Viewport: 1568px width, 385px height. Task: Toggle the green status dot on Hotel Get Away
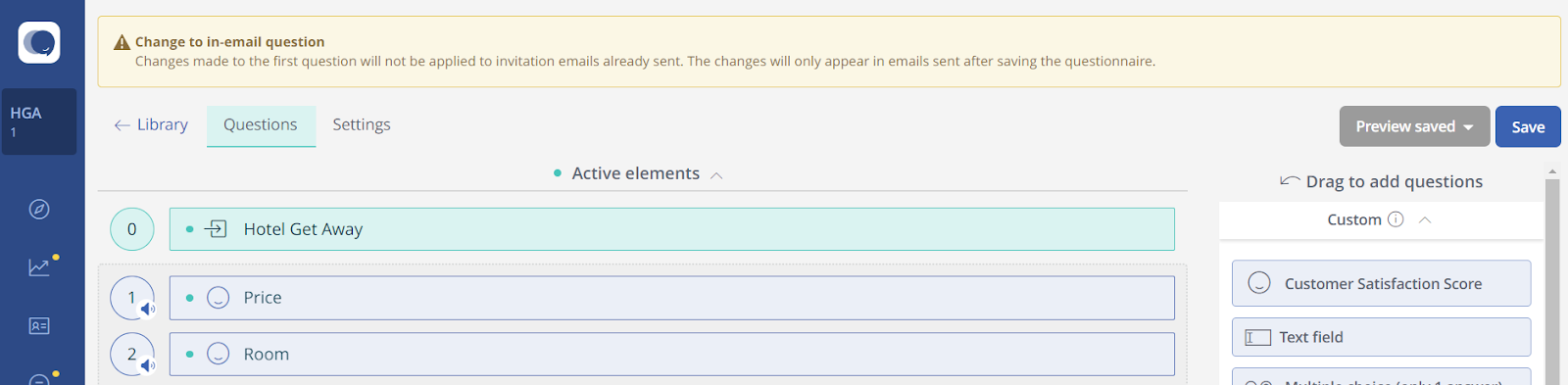click(189, 229)
